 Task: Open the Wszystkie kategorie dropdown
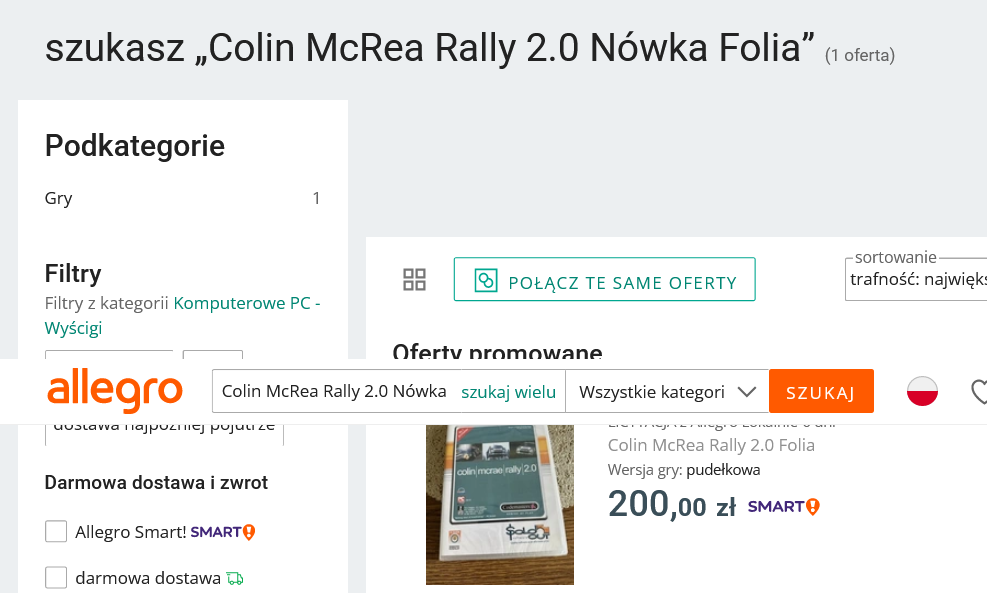pos(666,391)
